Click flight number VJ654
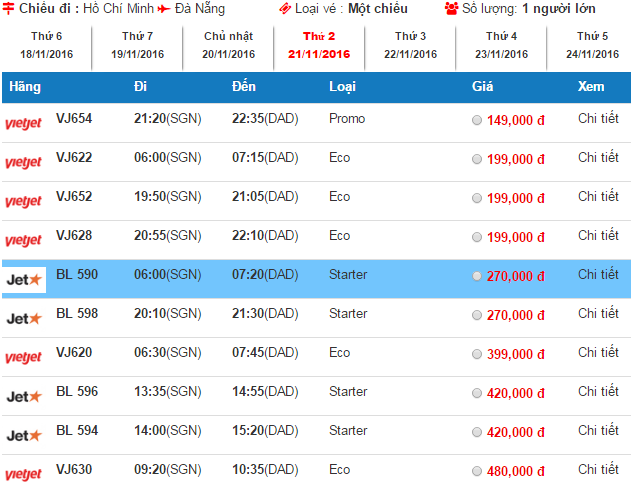Viewport: 631px width, 493px height. tap(74, 118)
